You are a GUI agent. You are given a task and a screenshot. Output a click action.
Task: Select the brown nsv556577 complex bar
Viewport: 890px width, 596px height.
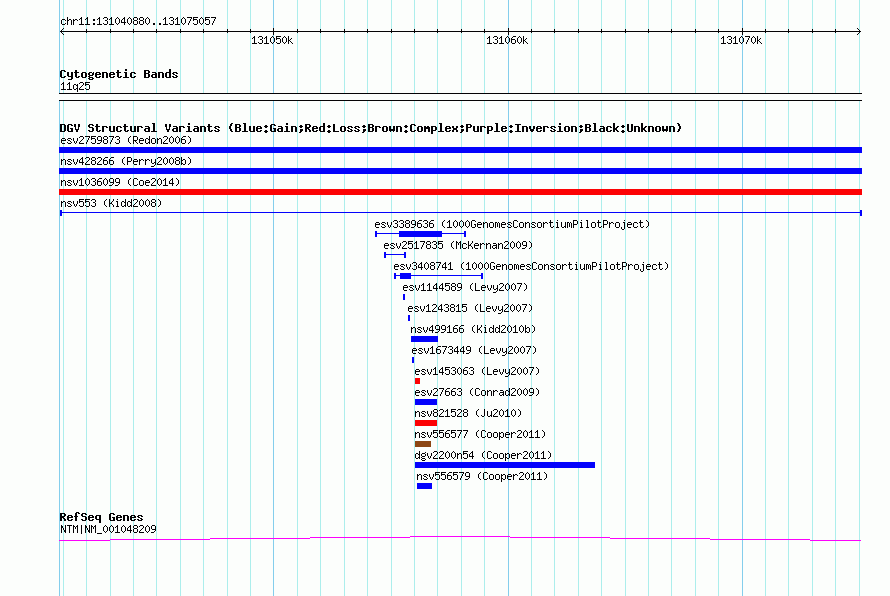(x=423, y=444)
